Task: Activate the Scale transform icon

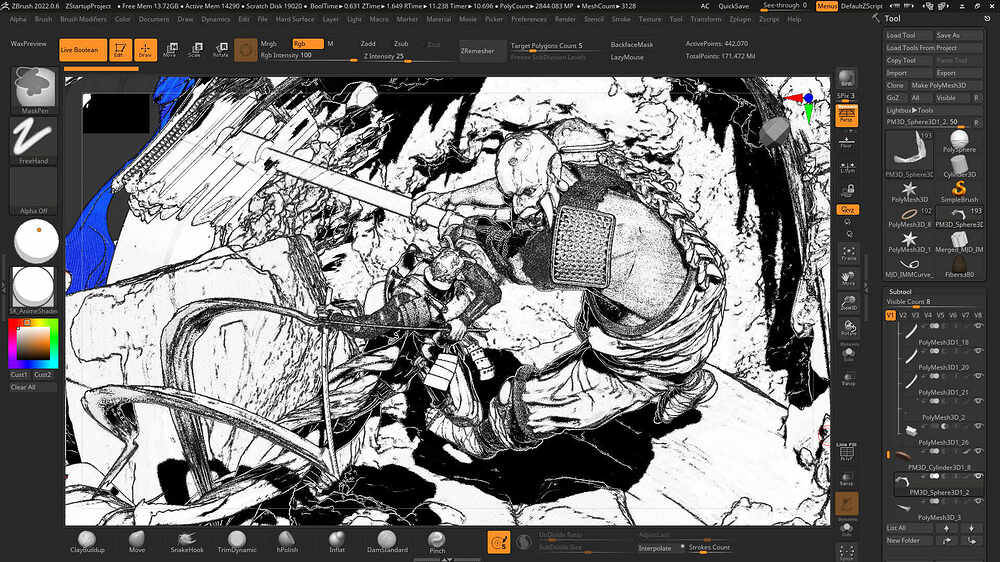Action: point(196,50)
